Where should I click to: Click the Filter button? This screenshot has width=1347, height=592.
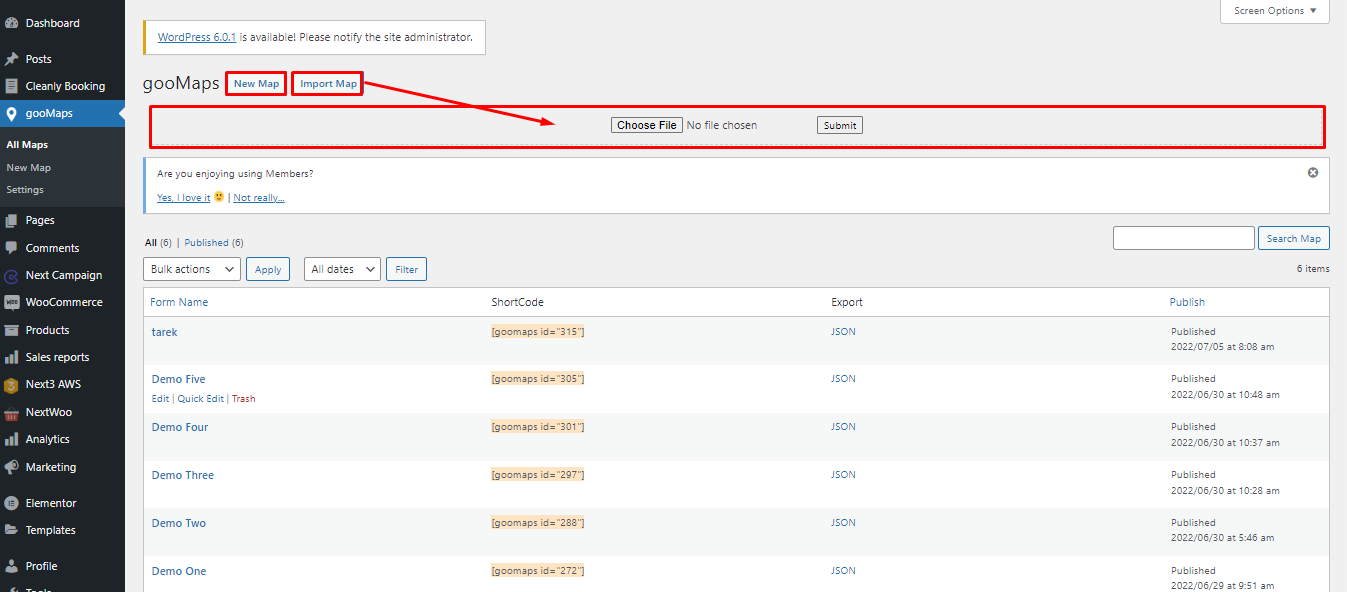point(406,269)
